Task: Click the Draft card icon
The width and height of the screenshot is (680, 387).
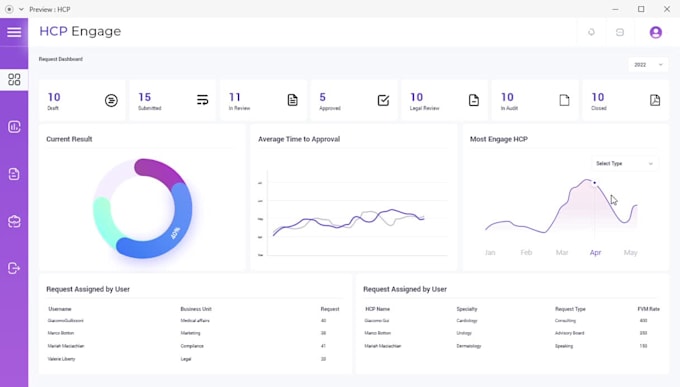Action: click(111, 101)
